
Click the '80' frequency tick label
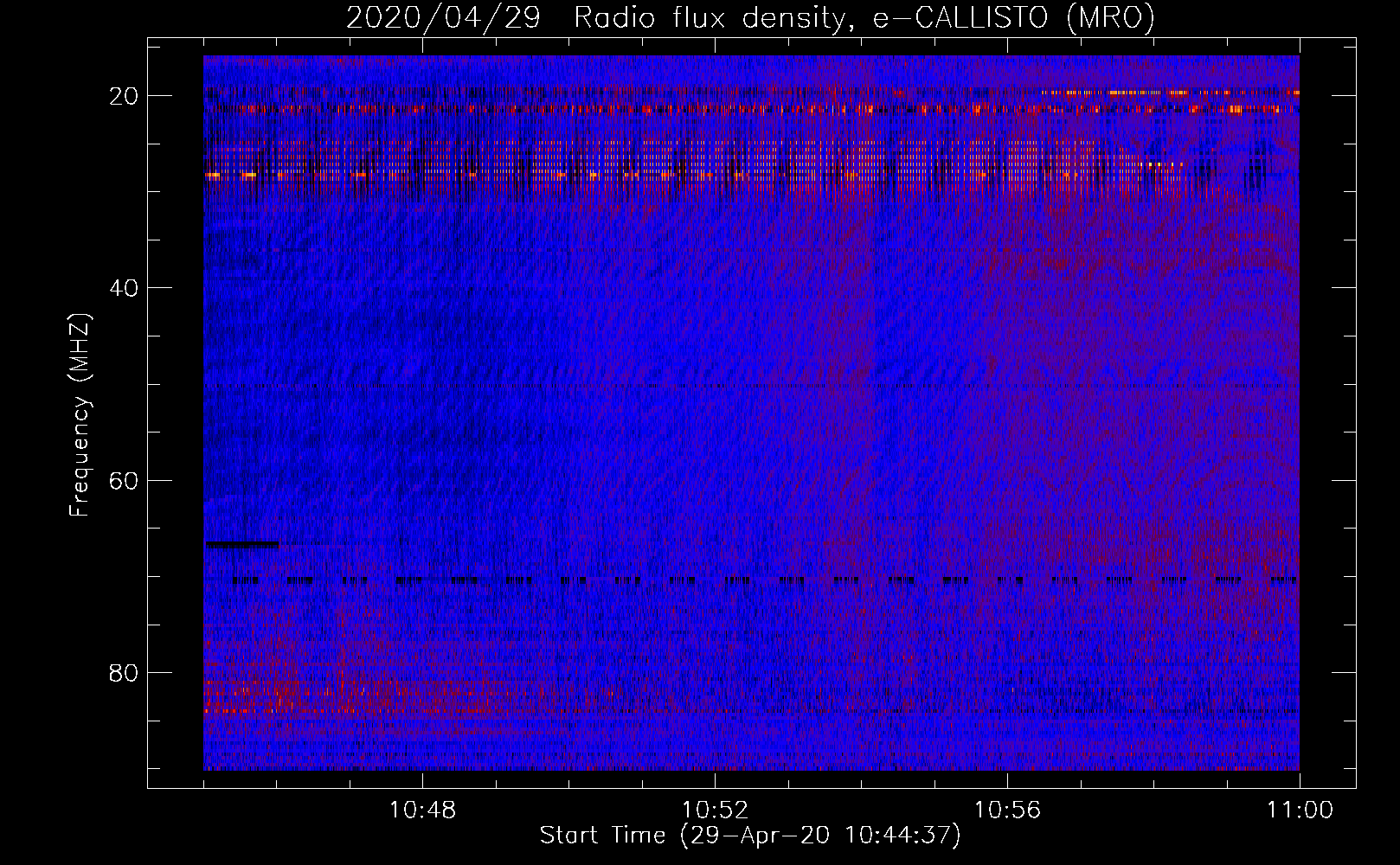click(x=125, y=672)
